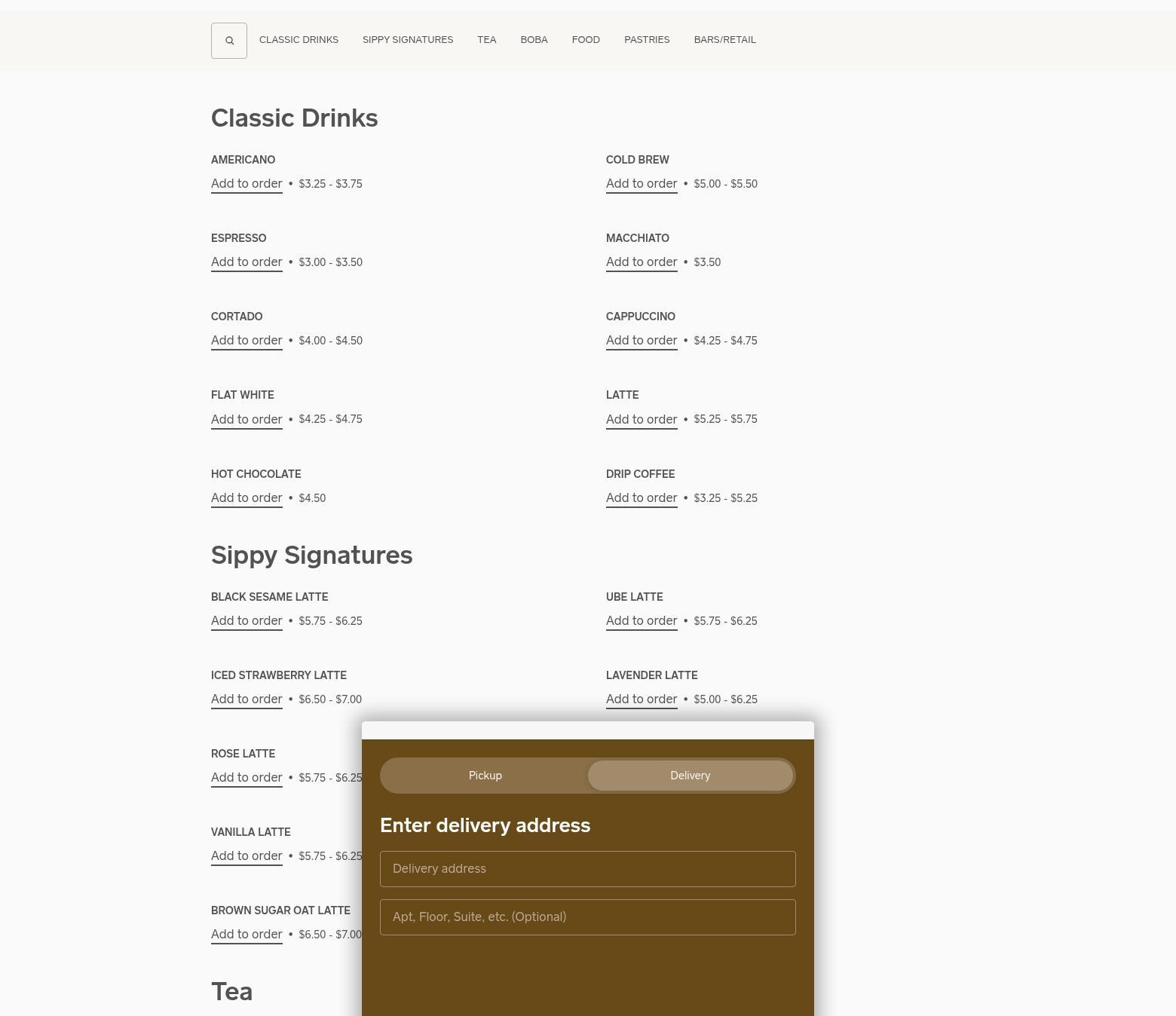Open the Food category
Screen dimensions: 1176x1016
tap(586, 40)
